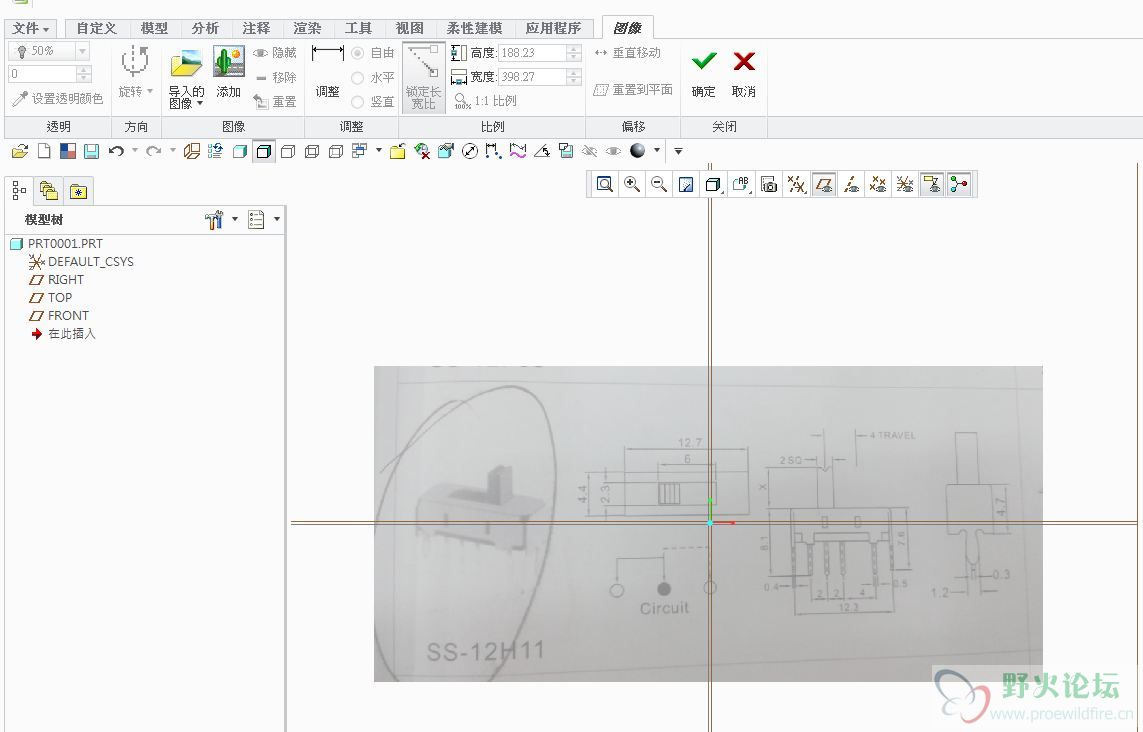Click the set transparent color eyedropper
This screenshot has width=1143, height=732.
pos(58,98)
